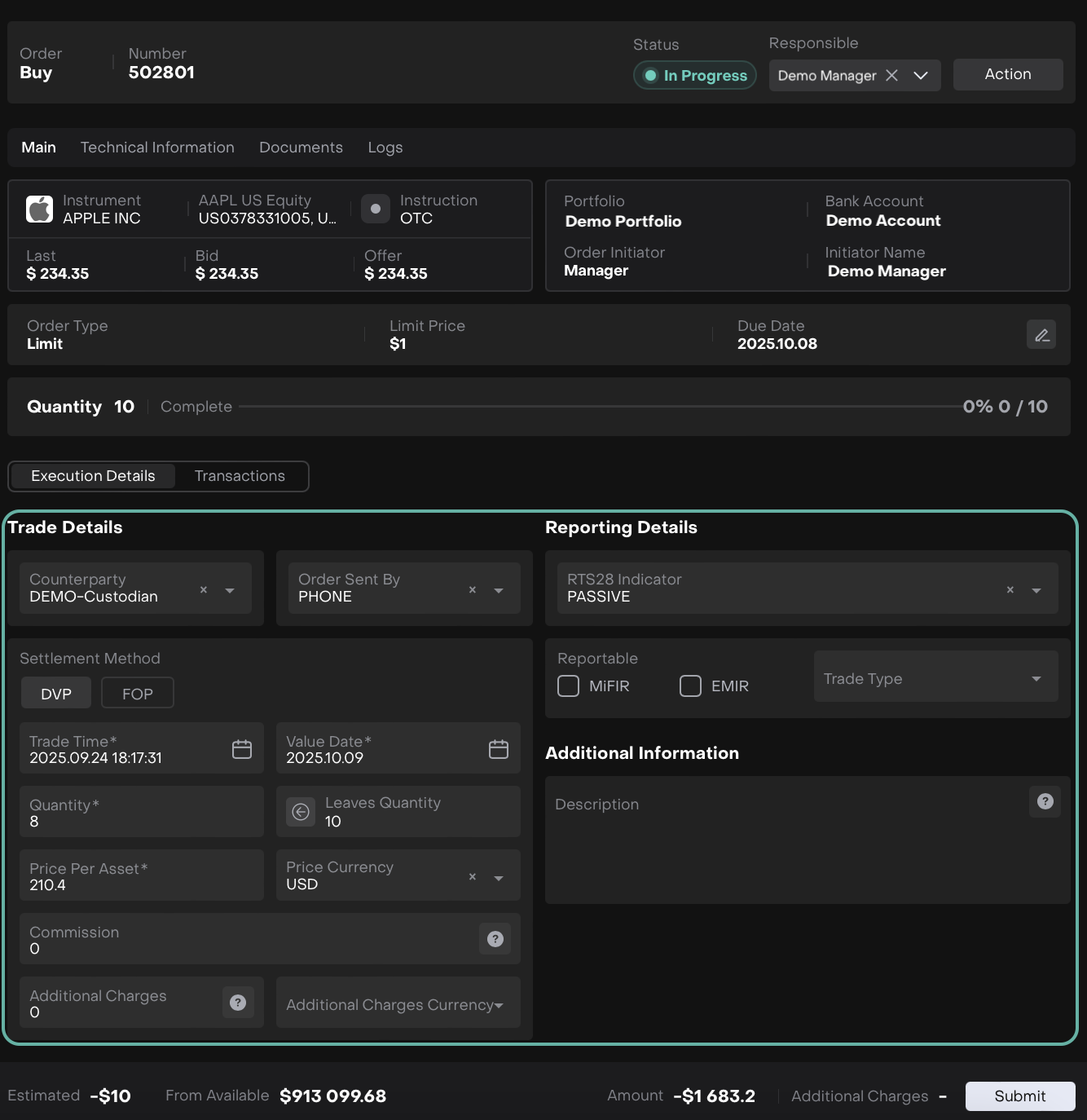This screenshot has width=1087, height=1120.
Task: Tick the EMIR reportable checkbox
Action: 690,686
